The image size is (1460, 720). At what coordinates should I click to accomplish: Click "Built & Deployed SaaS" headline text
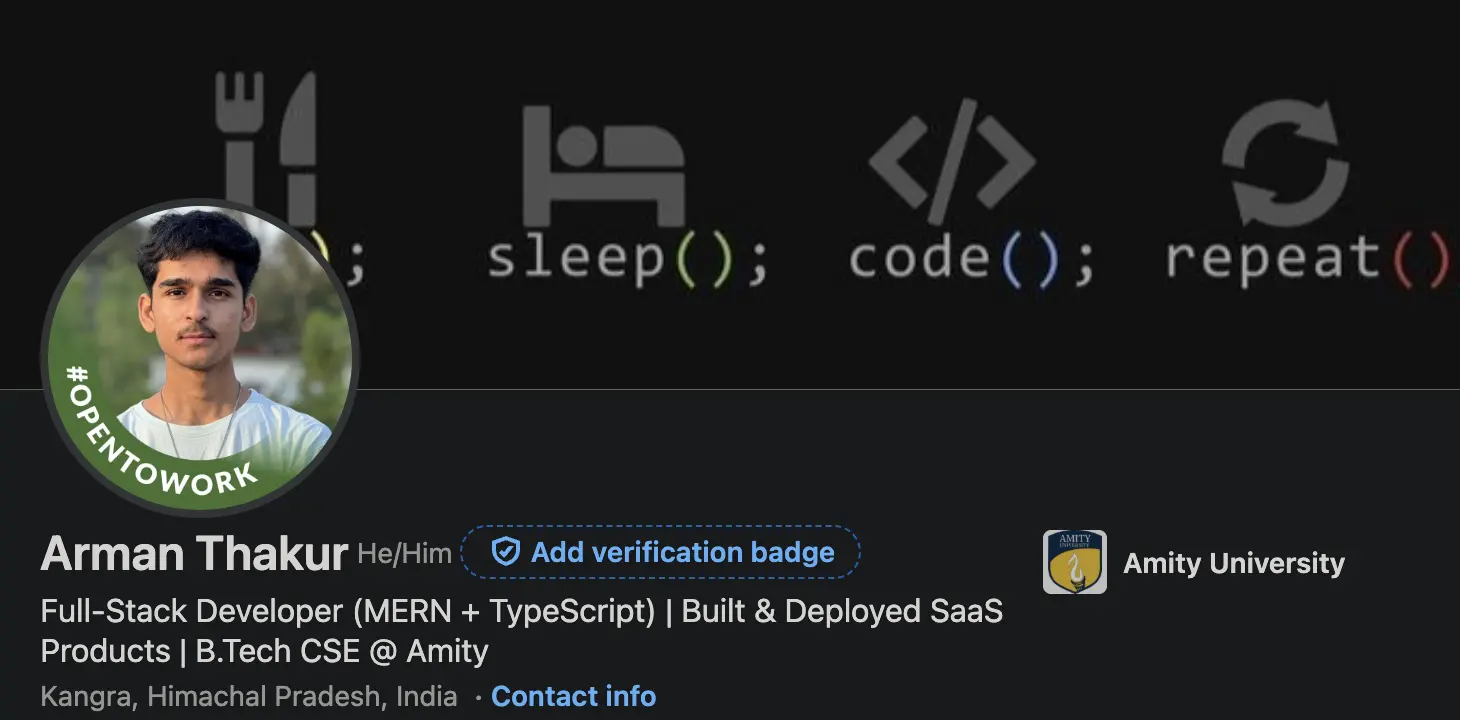(x=842, y=611)
